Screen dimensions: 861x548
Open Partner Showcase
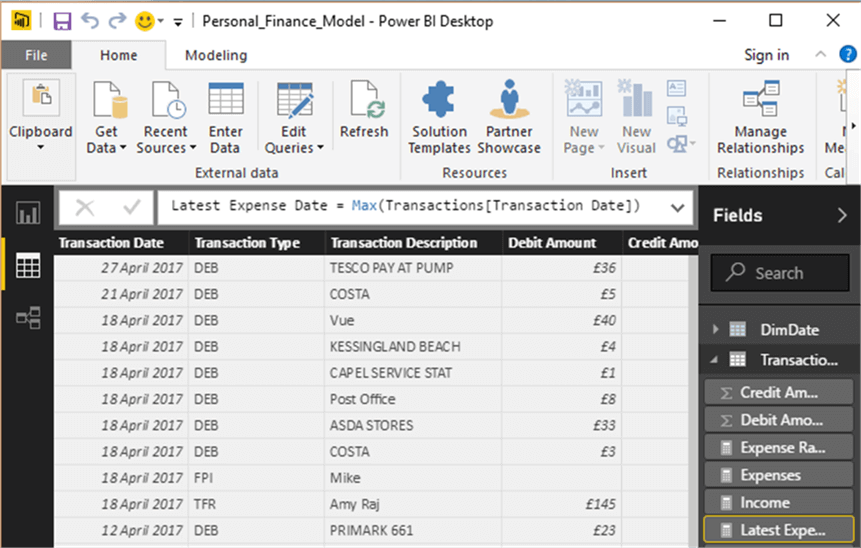coord(509,118)
